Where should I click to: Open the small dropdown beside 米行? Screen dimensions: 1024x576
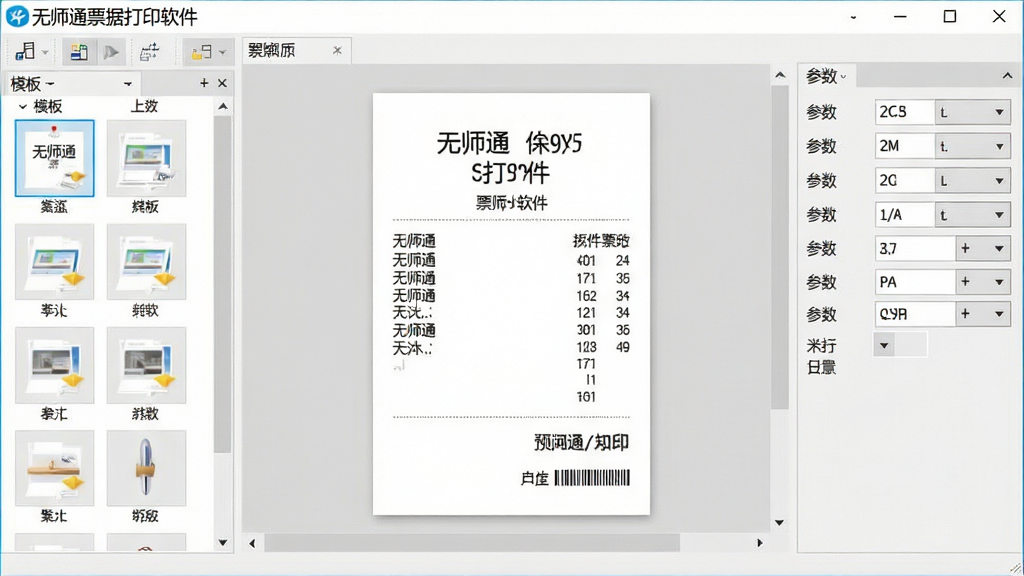(884, 345)
